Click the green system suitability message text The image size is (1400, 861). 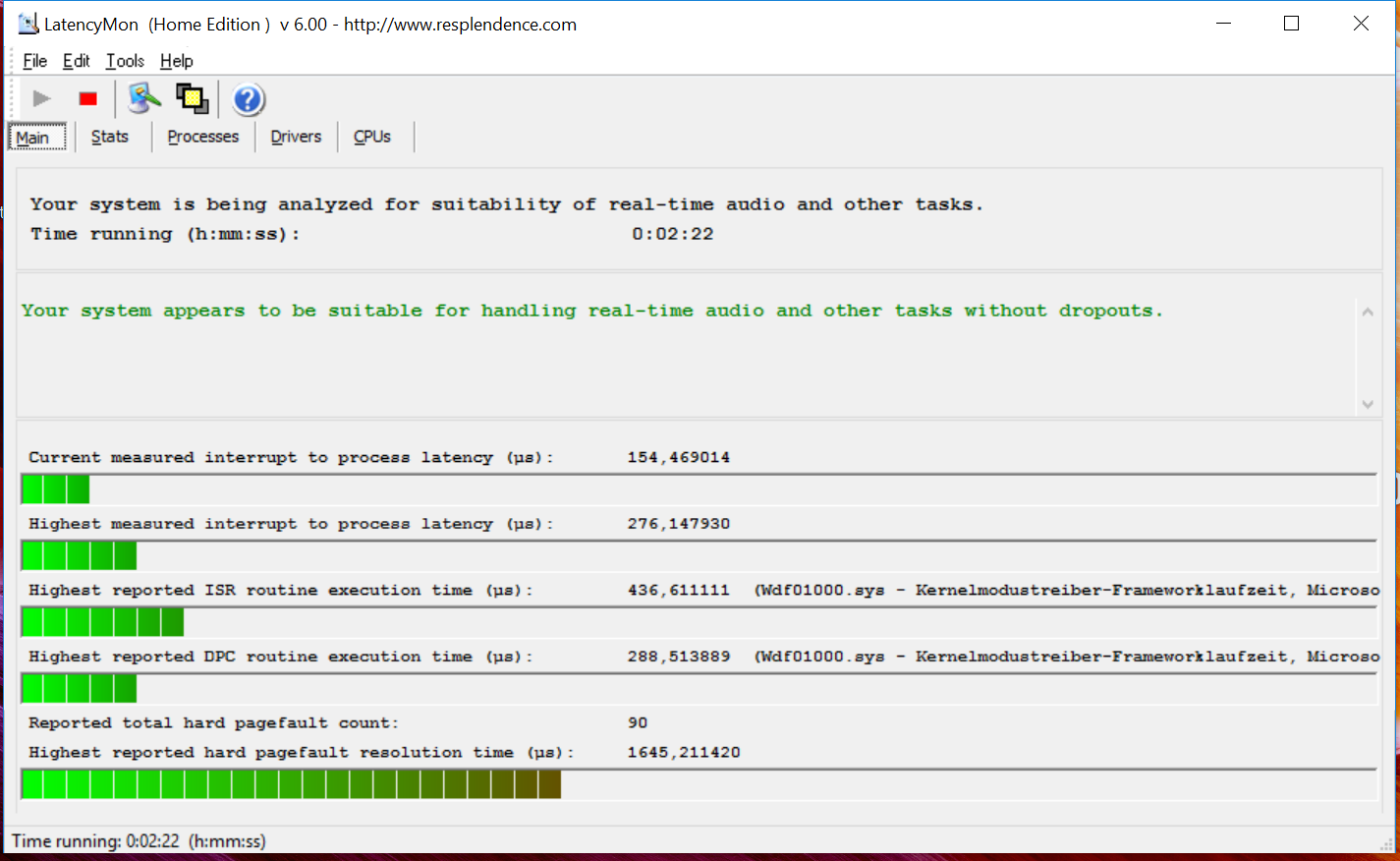pos(591,311)
